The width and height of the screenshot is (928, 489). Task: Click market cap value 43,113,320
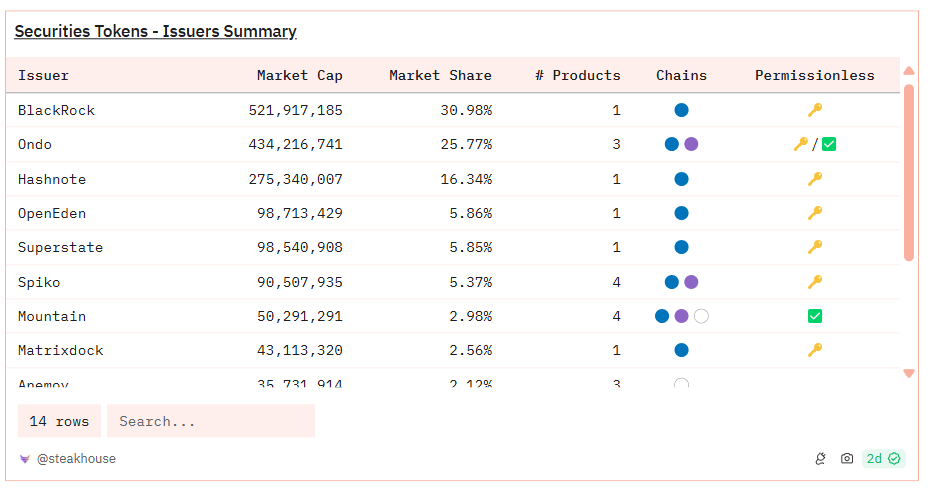(x=299, y=350)
